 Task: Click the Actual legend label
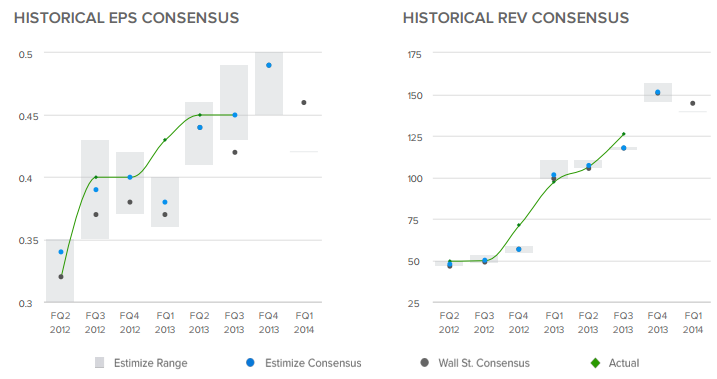624,363
